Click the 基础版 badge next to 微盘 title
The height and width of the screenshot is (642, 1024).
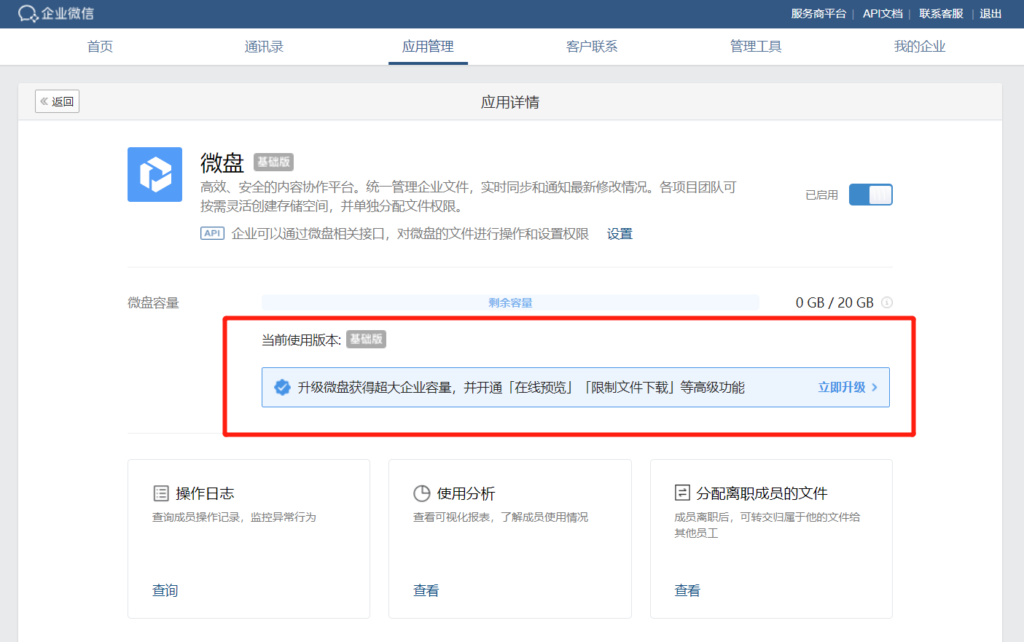274,162
